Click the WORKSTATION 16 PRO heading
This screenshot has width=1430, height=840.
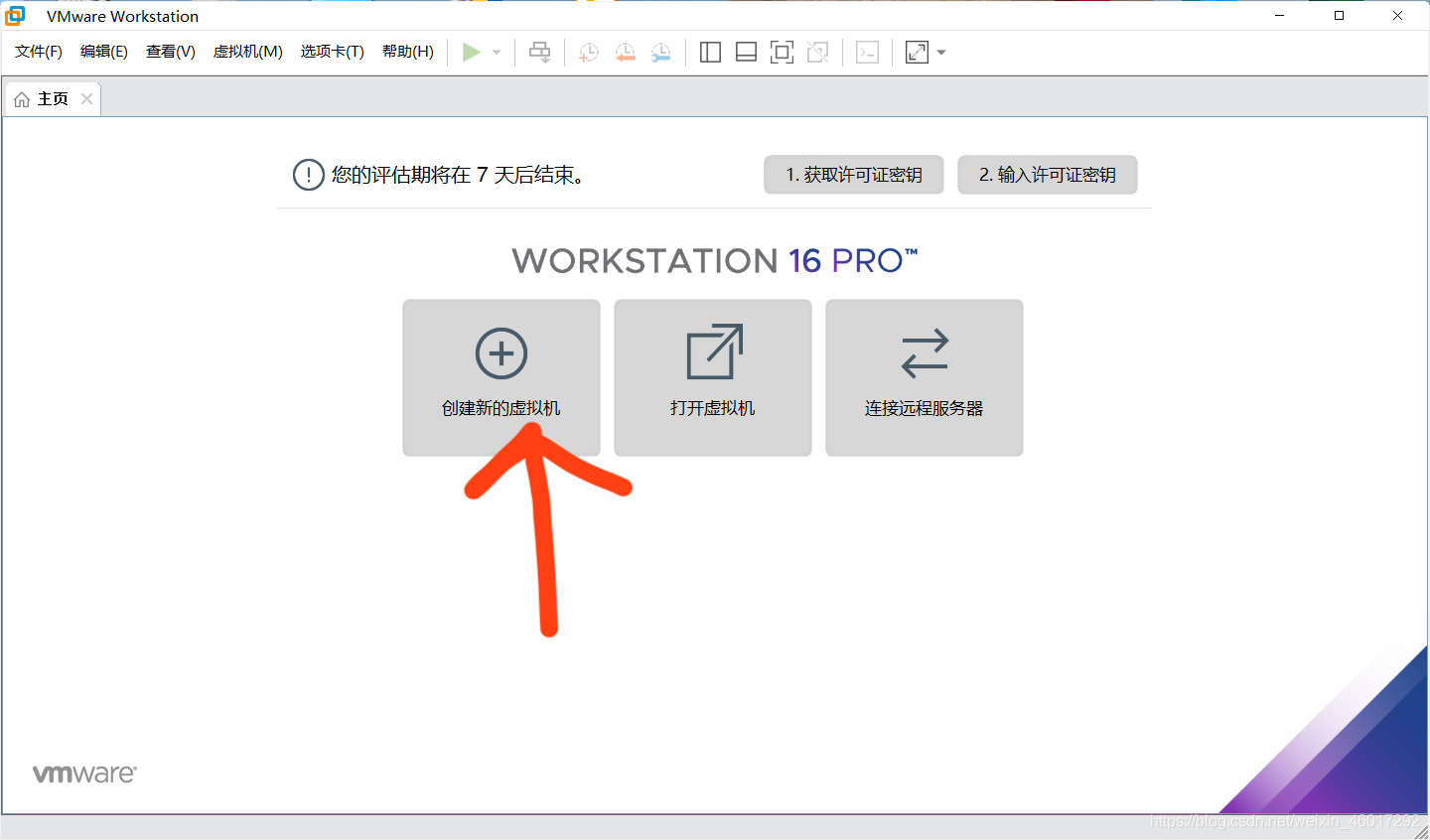pyautogui.click(x=715, y=260)
